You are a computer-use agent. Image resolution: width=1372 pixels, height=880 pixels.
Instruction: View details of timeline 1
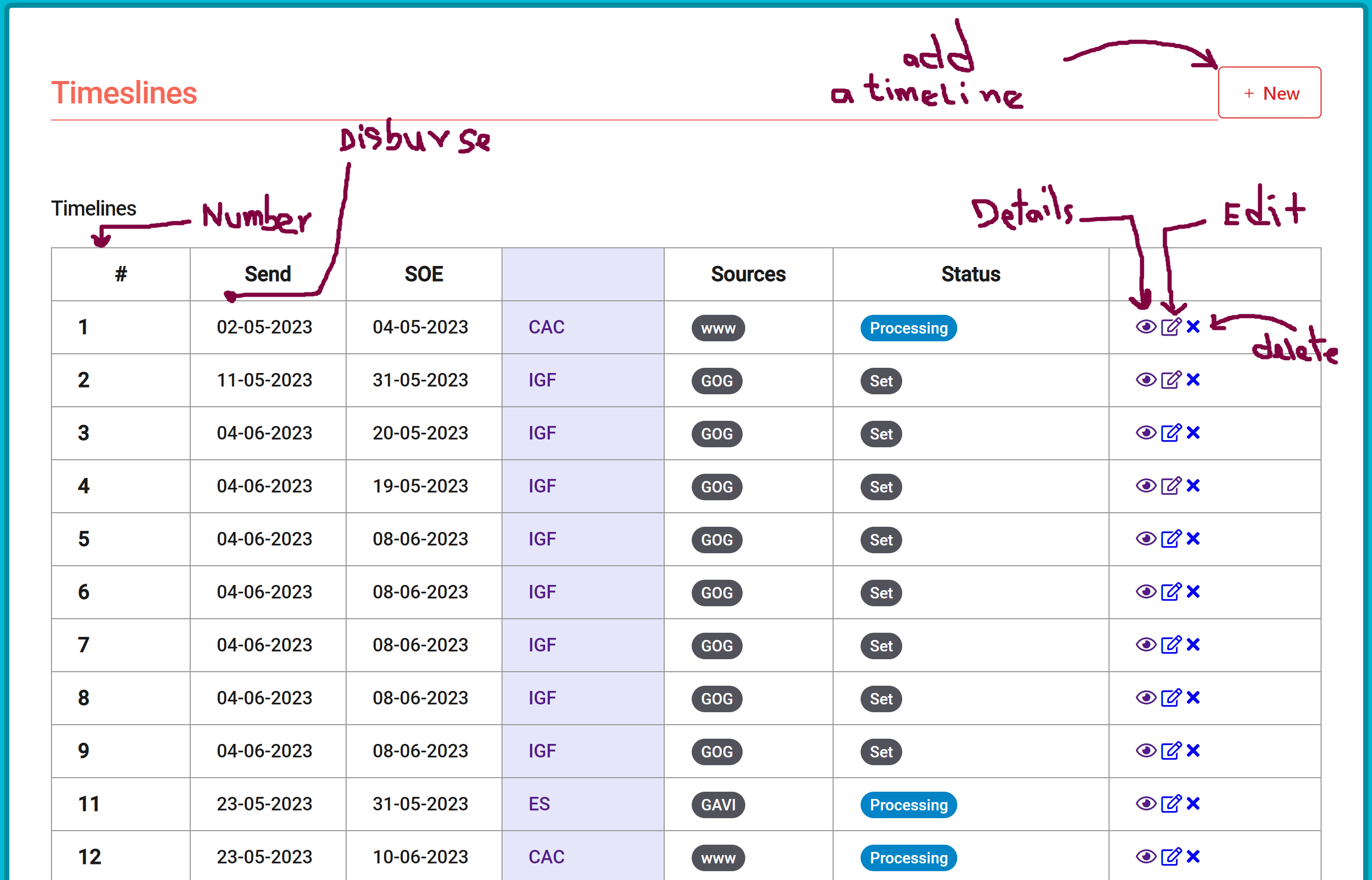tap(1145, 327)
